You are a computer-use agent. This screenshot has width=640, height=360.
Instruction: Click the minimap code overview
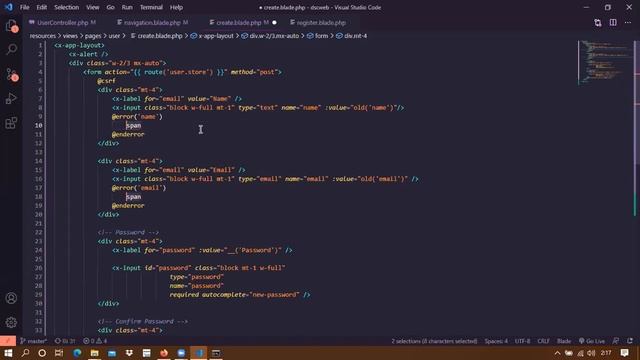point(605,62)
